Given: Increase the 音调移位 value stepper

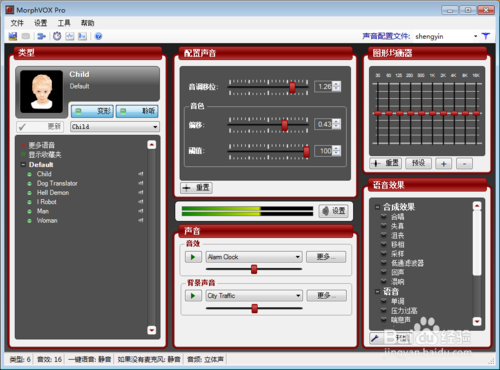Looking at the screenshot, I should (336, 84).
